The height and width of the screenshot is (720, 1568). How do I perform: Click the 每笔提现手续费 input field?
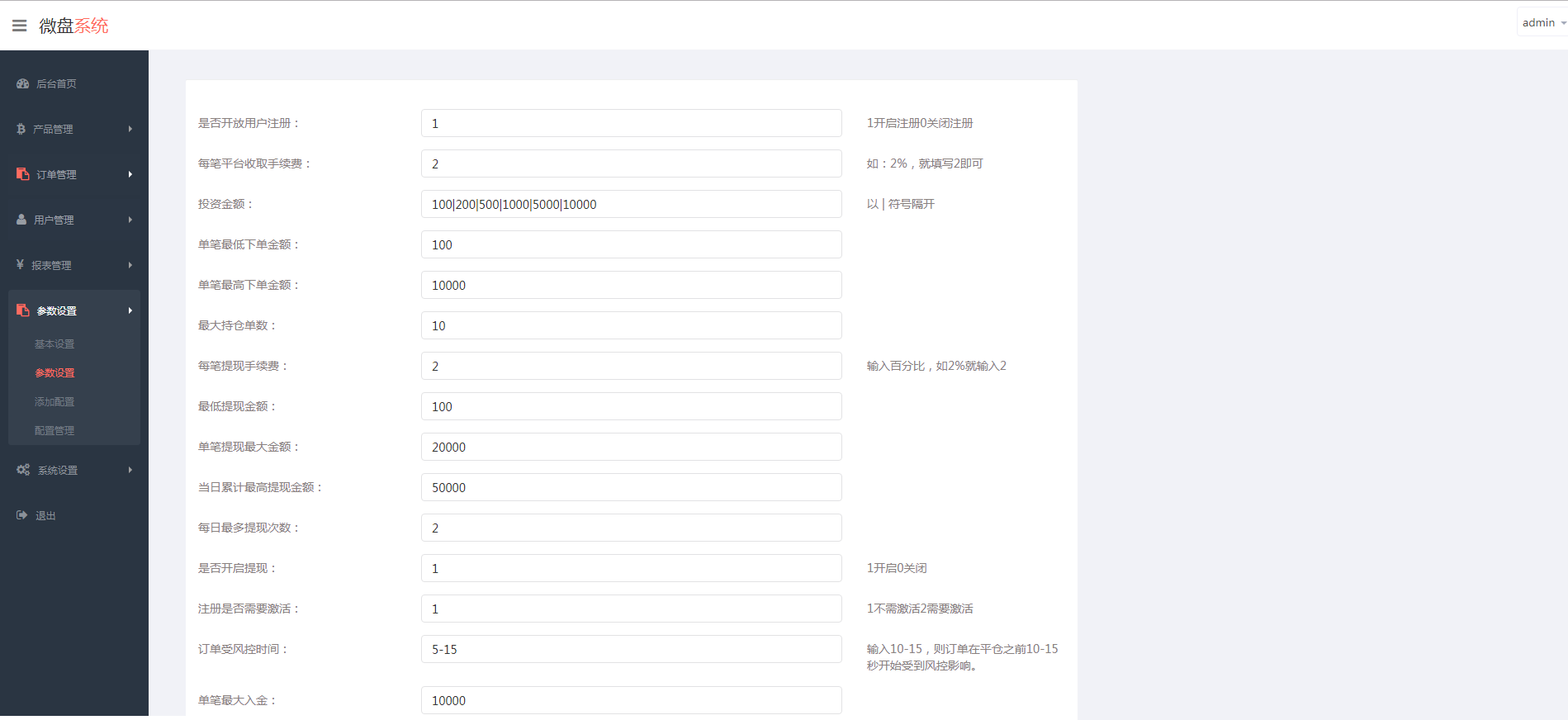click(x=632, y=366)
